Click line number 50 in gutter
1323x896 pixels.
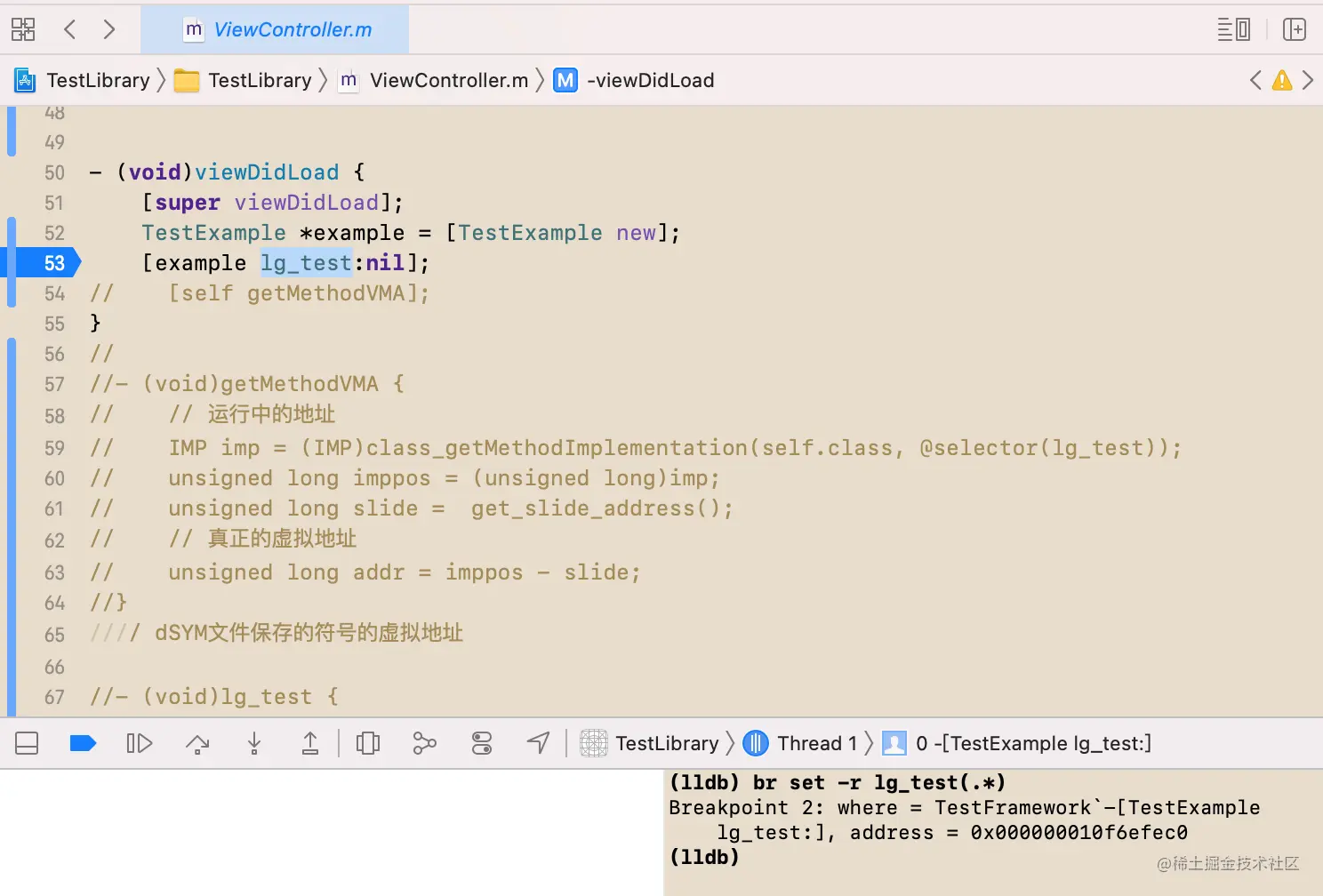(54, 172)
